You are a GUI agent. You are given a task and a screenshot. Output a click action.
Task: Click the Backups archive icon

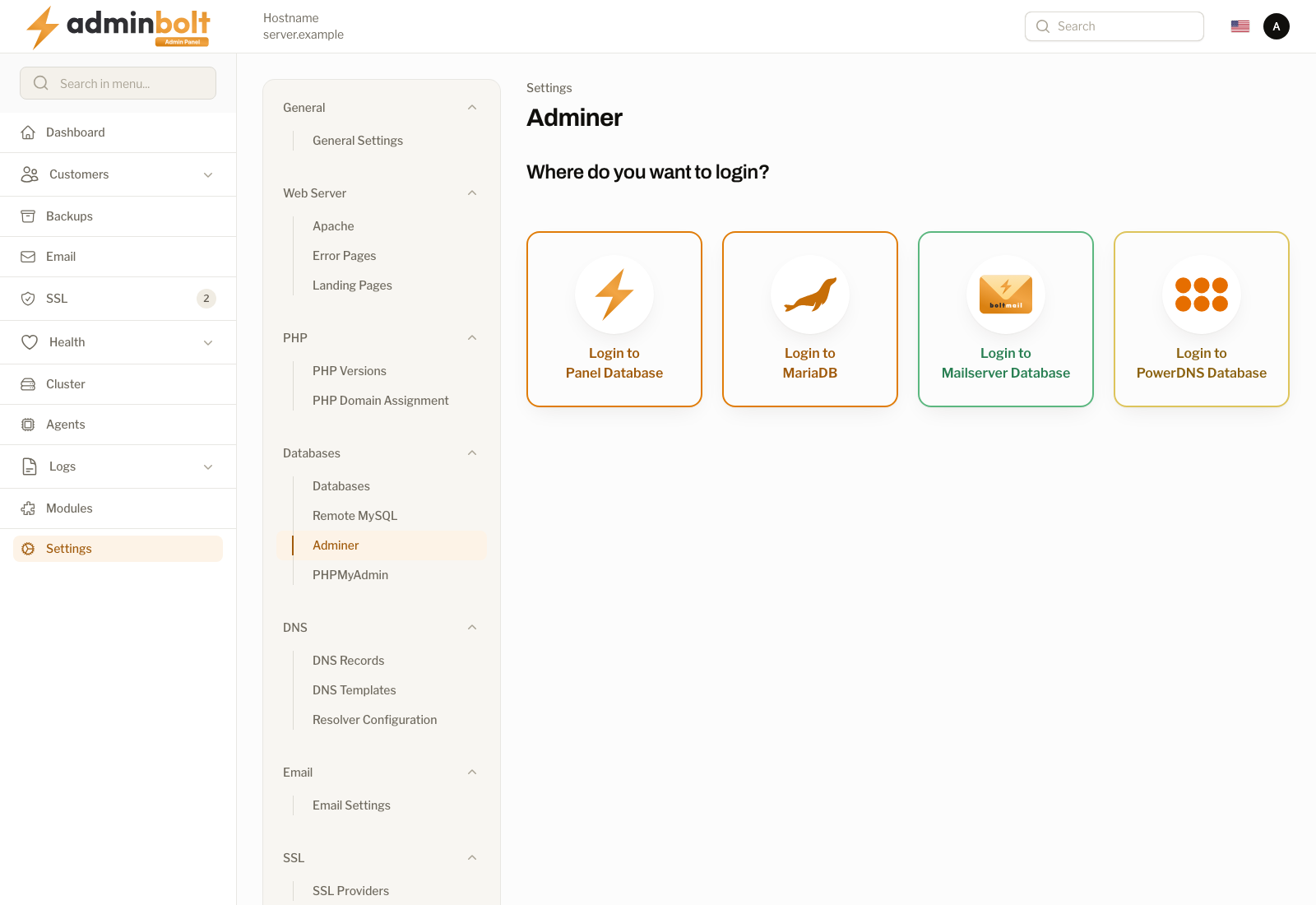click(28, 216)
